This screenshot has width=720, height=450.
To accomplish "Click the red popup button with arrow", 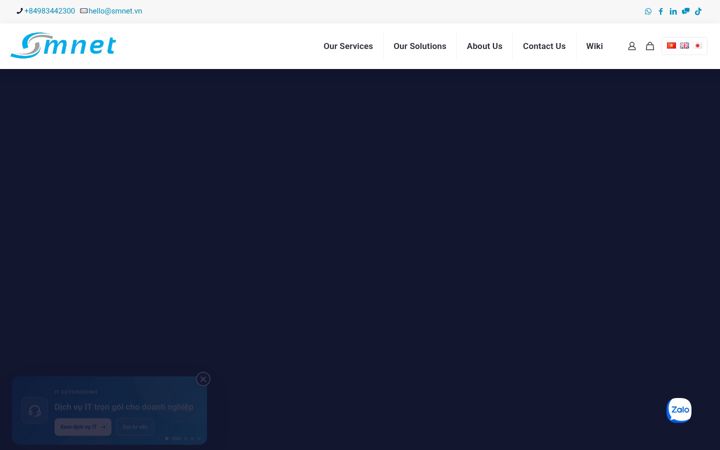I will 83,427.
